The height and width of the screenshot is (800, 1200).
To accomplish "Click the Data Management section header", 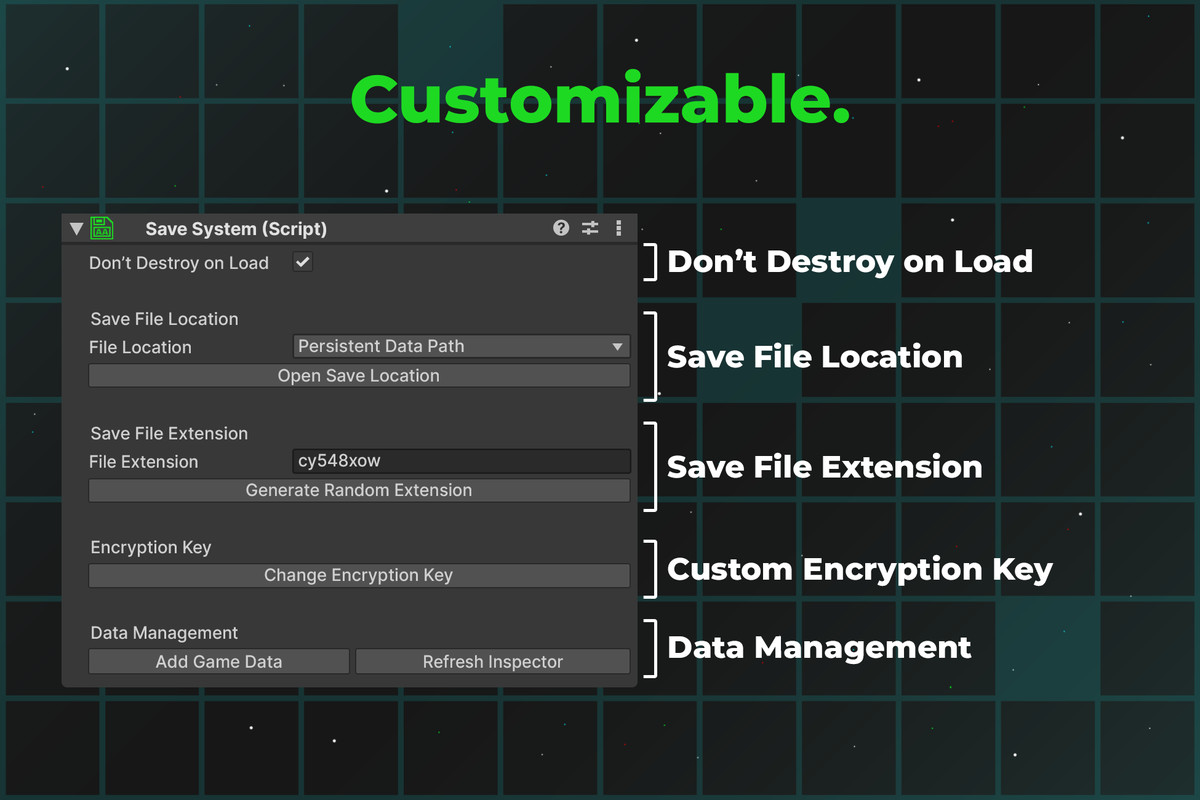I will (x=163, y=632).
